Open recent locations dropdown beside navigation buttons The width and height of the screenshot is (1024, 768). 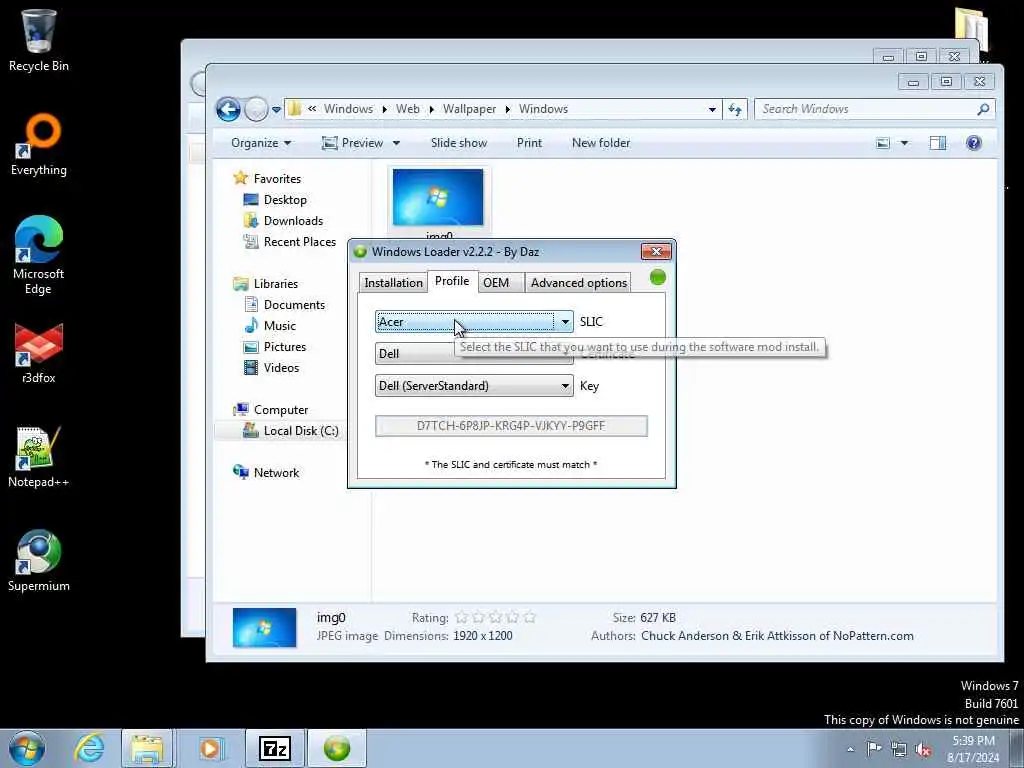click(276, 110)
